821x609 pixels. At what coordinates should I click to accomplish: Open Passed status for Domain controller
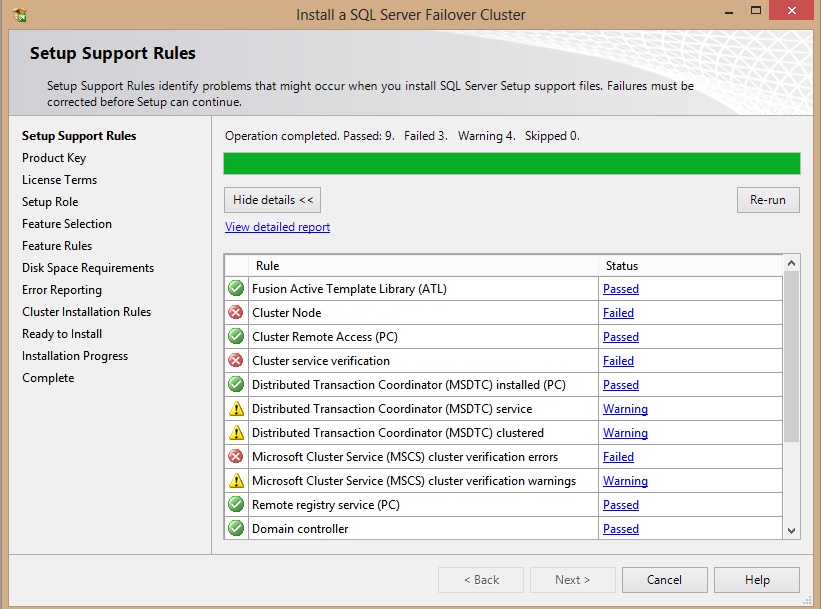[x=620, y=529]
